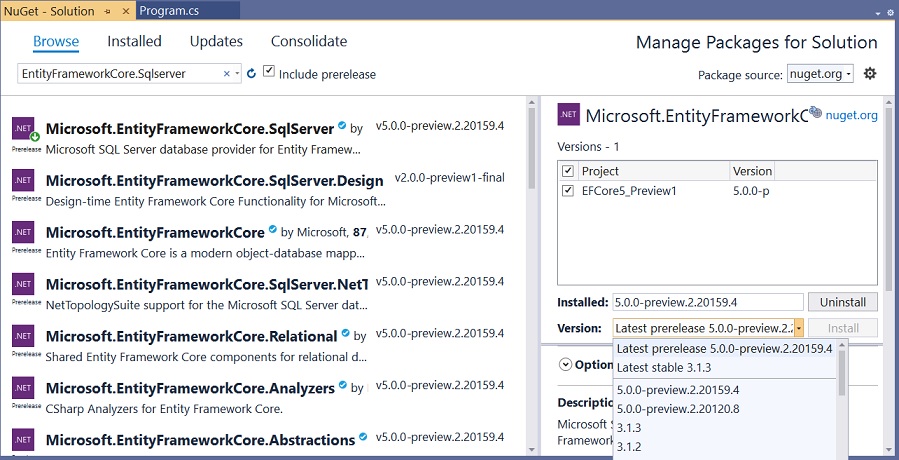The height and width of the screenshot is (460, 899).
Task: Click the version dropdown list scrollbar
Action: click(x=842, y=398)
